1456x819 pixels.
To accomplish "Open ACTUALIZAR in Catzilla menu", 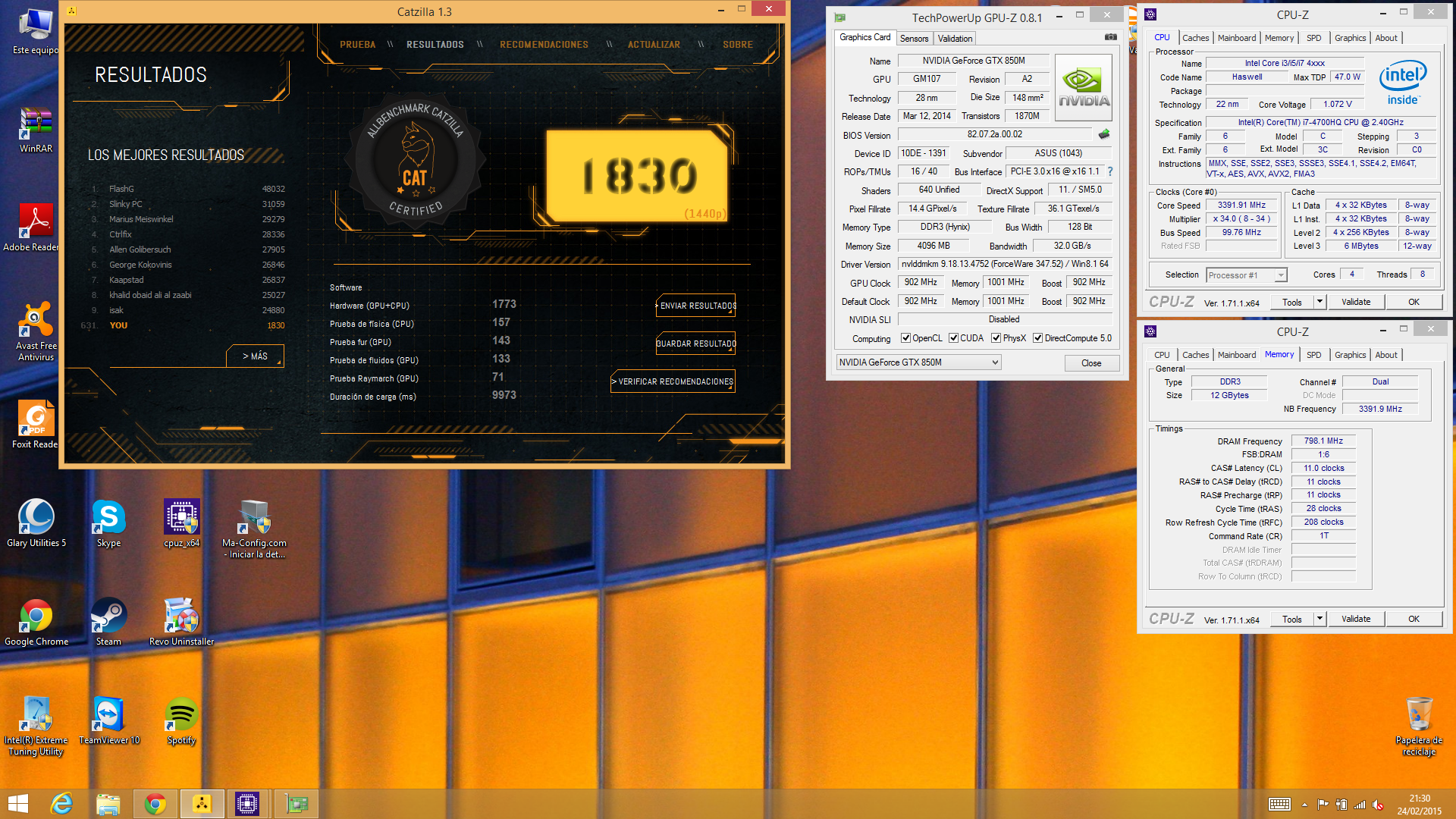I will pos(654,45).
